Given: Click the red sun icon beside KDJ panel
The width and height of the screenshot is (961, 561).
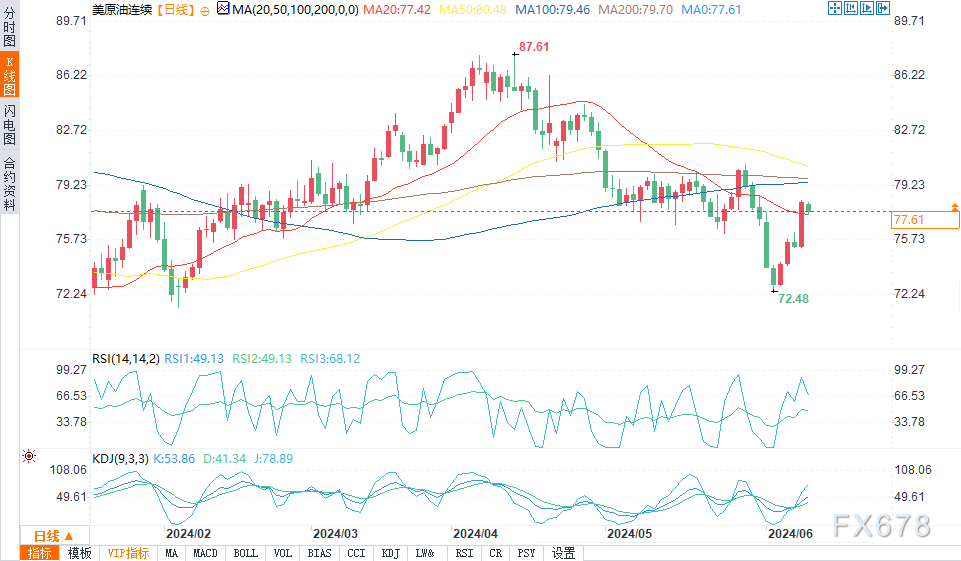Looking at the screenshot, I should tap(30, 456).
